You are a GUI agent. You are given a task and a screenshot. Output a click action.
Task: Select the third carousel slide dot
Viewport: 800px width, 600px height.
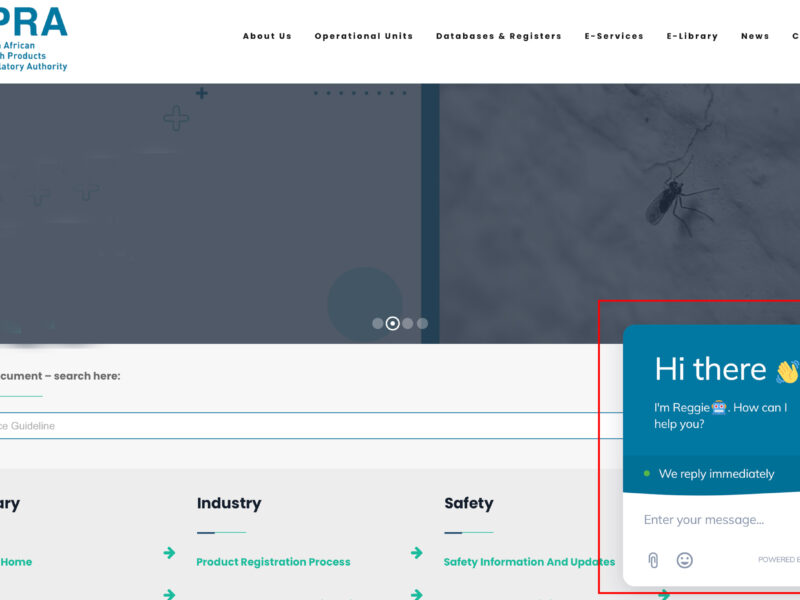click(x=408, y=323)
